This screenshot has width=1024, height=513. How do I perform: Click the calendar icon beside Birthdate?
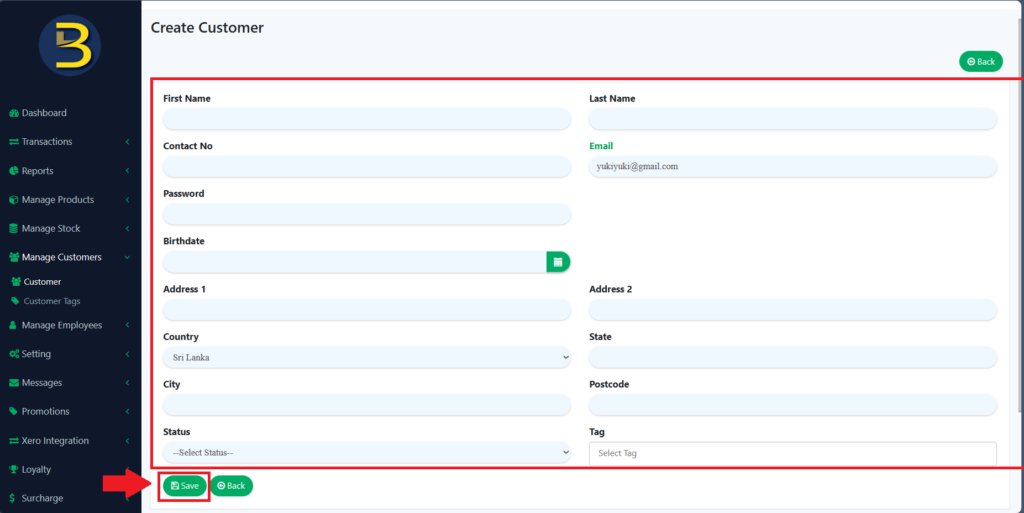point(558,262)
